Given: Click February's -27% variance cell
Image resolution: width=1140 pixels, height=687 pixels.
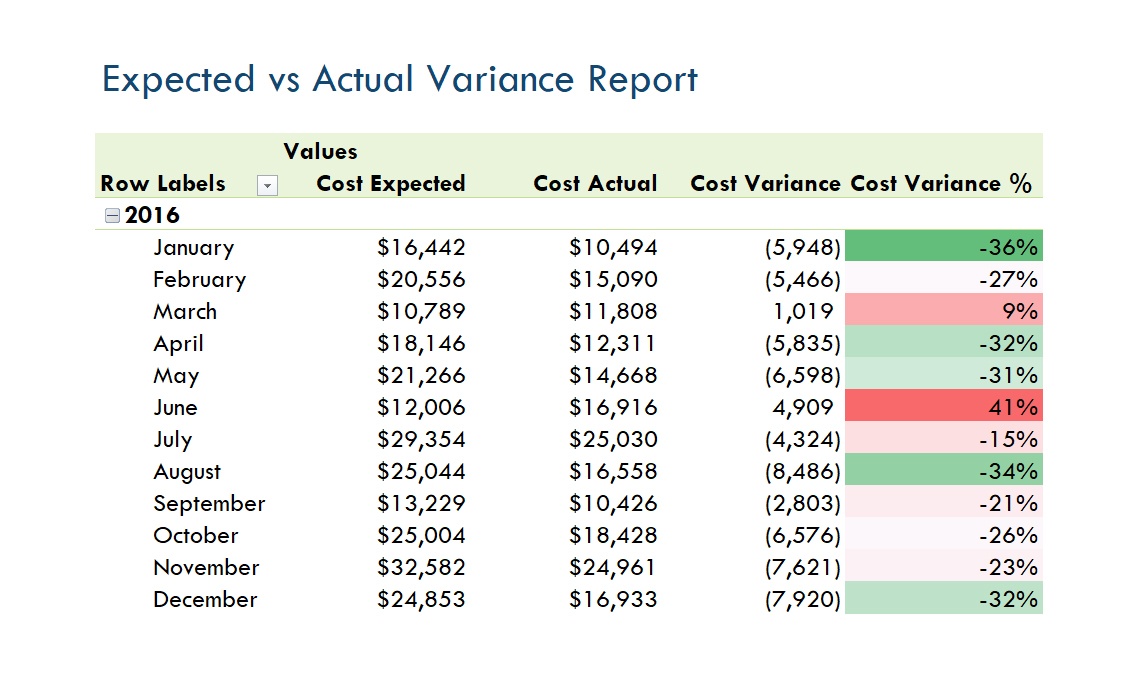Looking at the screenshot, I should pos(944,278).
